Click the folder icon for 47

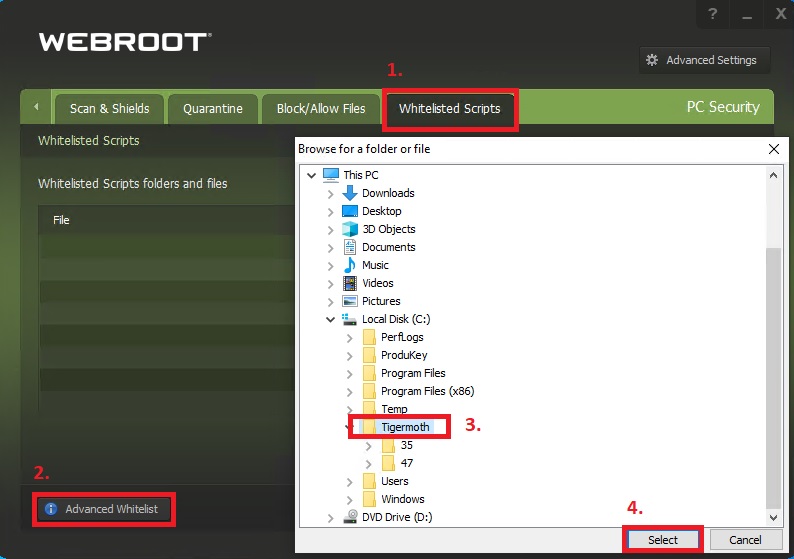[x=388, y=463]
